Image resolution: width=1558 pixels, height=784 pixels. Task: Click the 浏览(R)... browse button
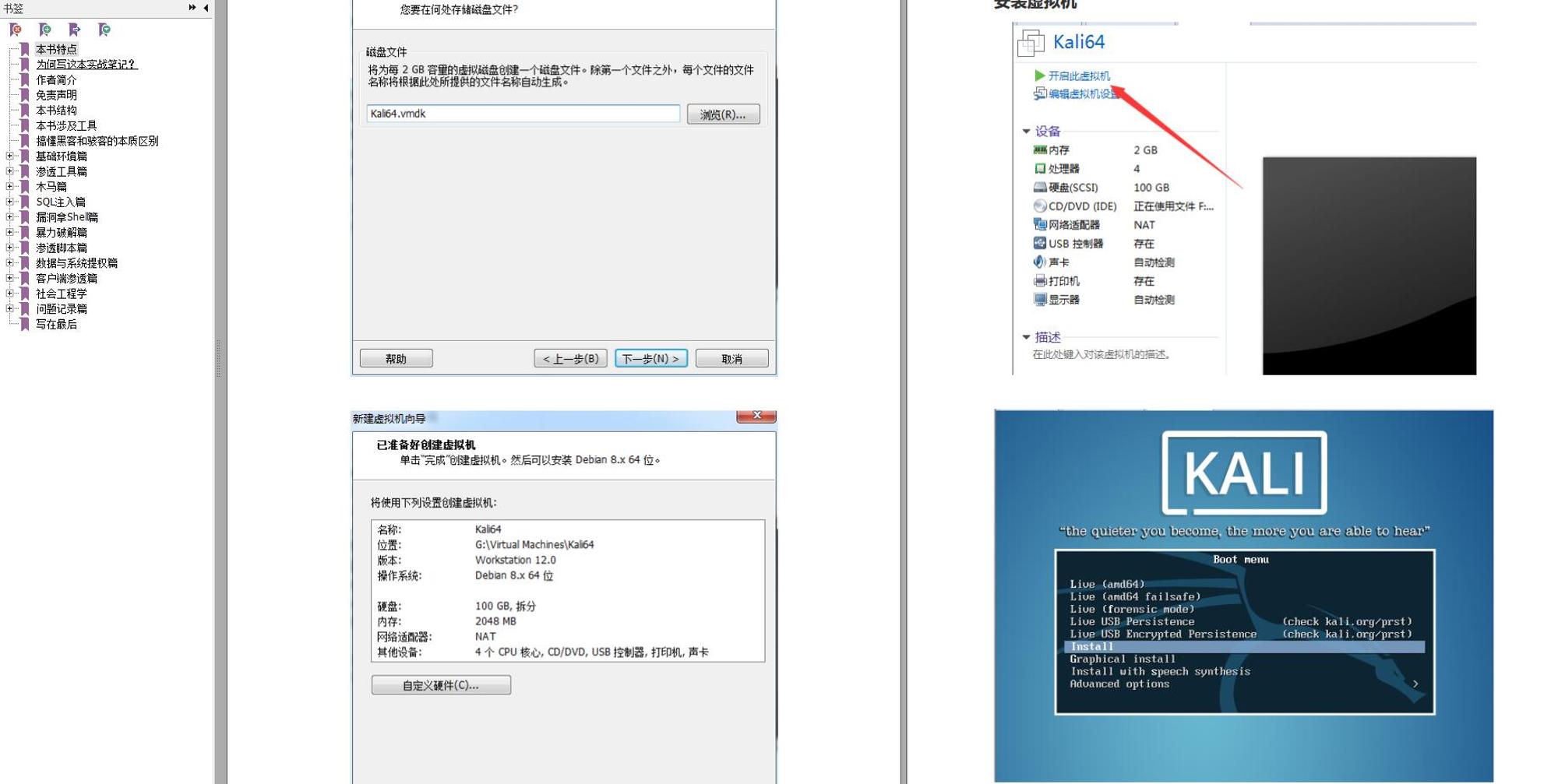coord(723,114)
